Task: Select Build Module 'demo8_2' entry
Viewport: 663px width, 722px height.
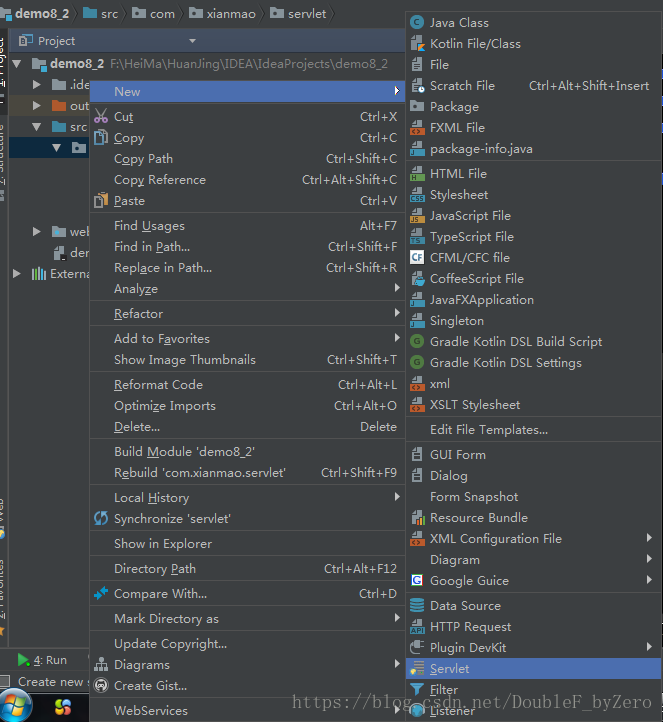Action: [247, 451]
